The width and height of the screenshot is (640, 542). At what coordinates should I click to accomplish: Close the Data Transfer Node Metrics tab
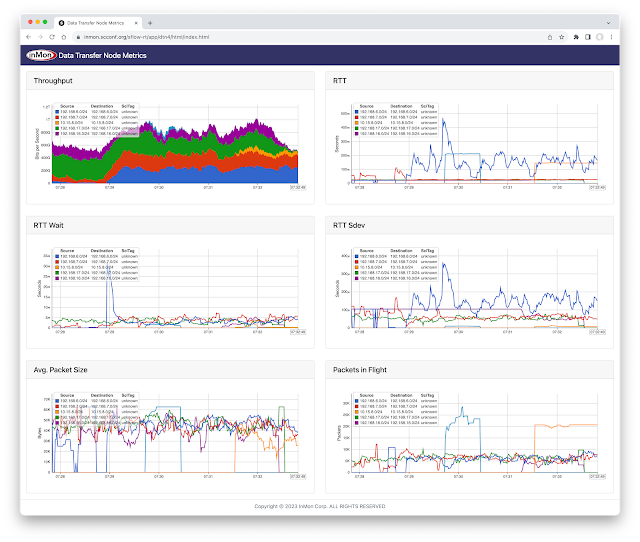[x=136, y=23]
